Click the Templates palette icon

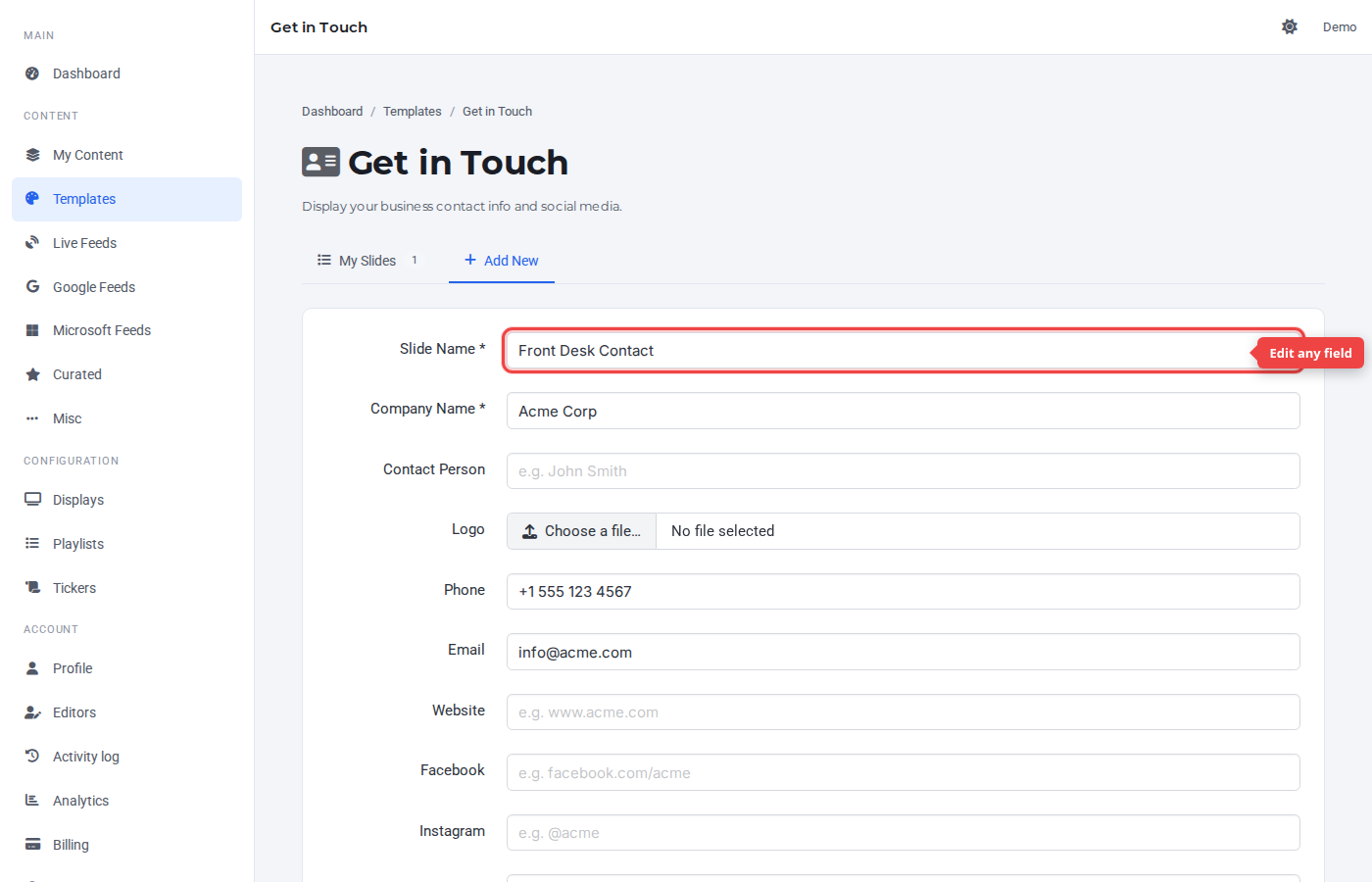[32, 199]
